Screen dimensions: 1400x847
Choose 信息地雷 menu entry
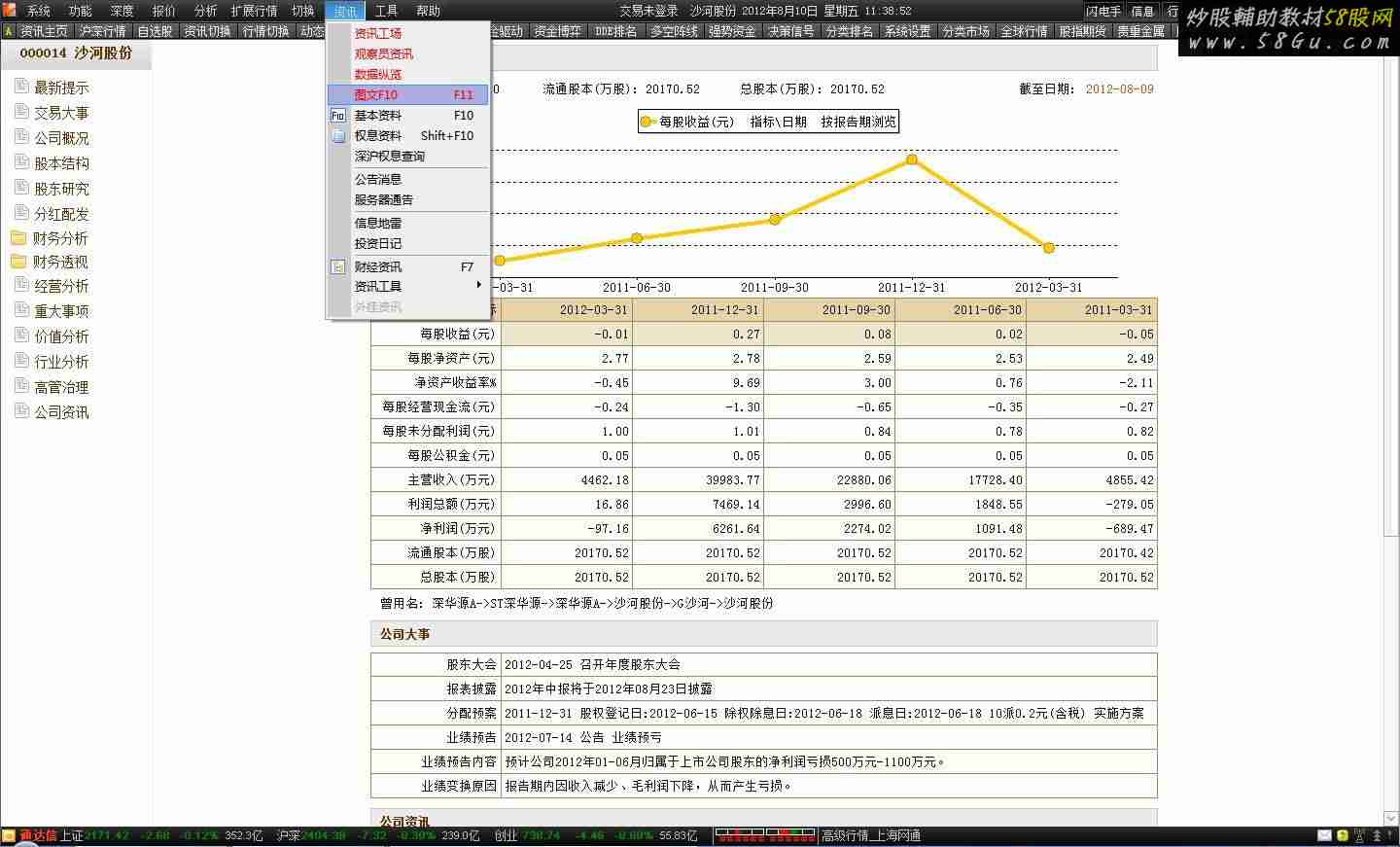coord(407,223)
